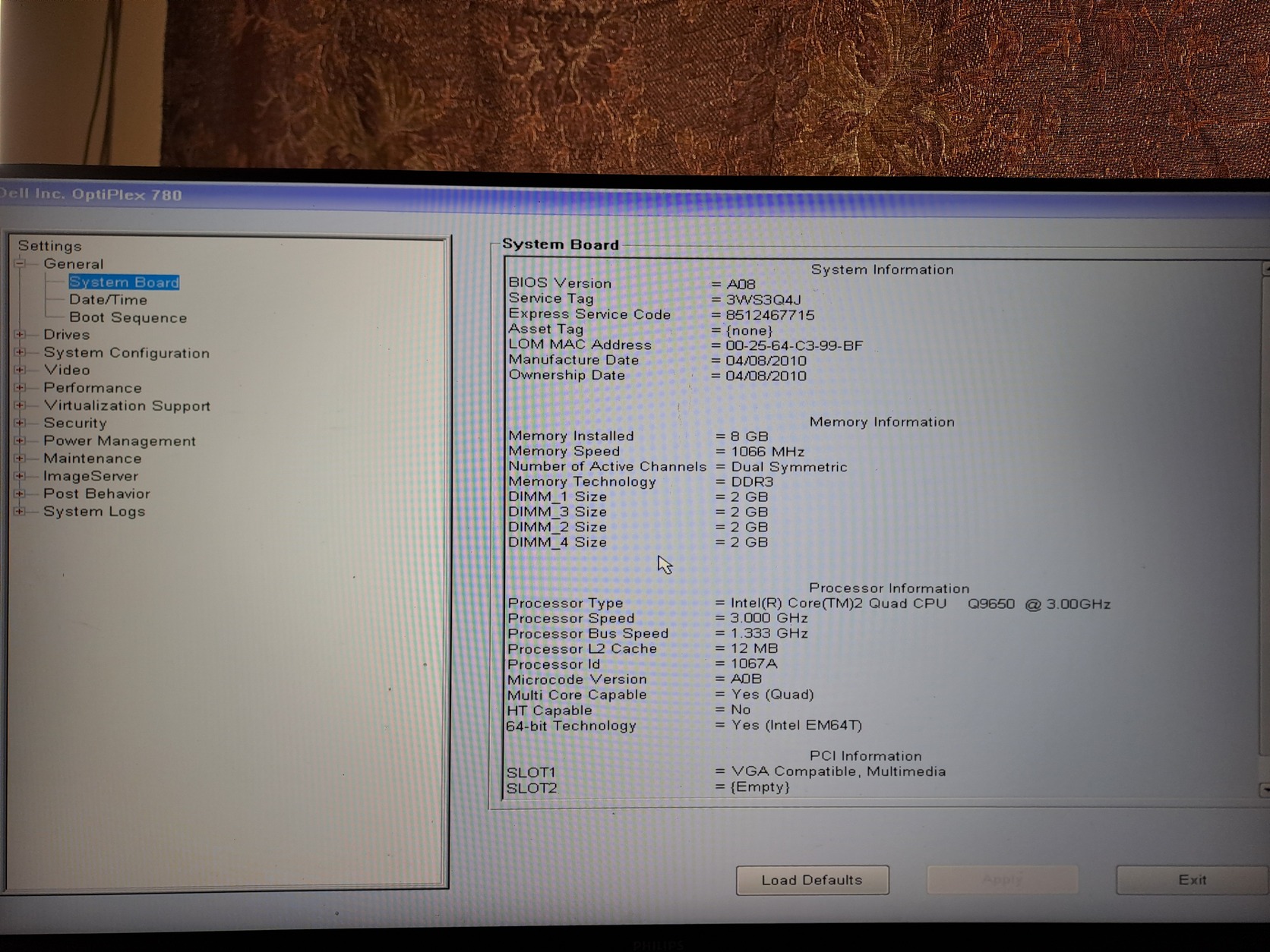This screenshot has height=952, width=1270.
Task: Click the DIMM_3 Size row label
Action: 558,512
